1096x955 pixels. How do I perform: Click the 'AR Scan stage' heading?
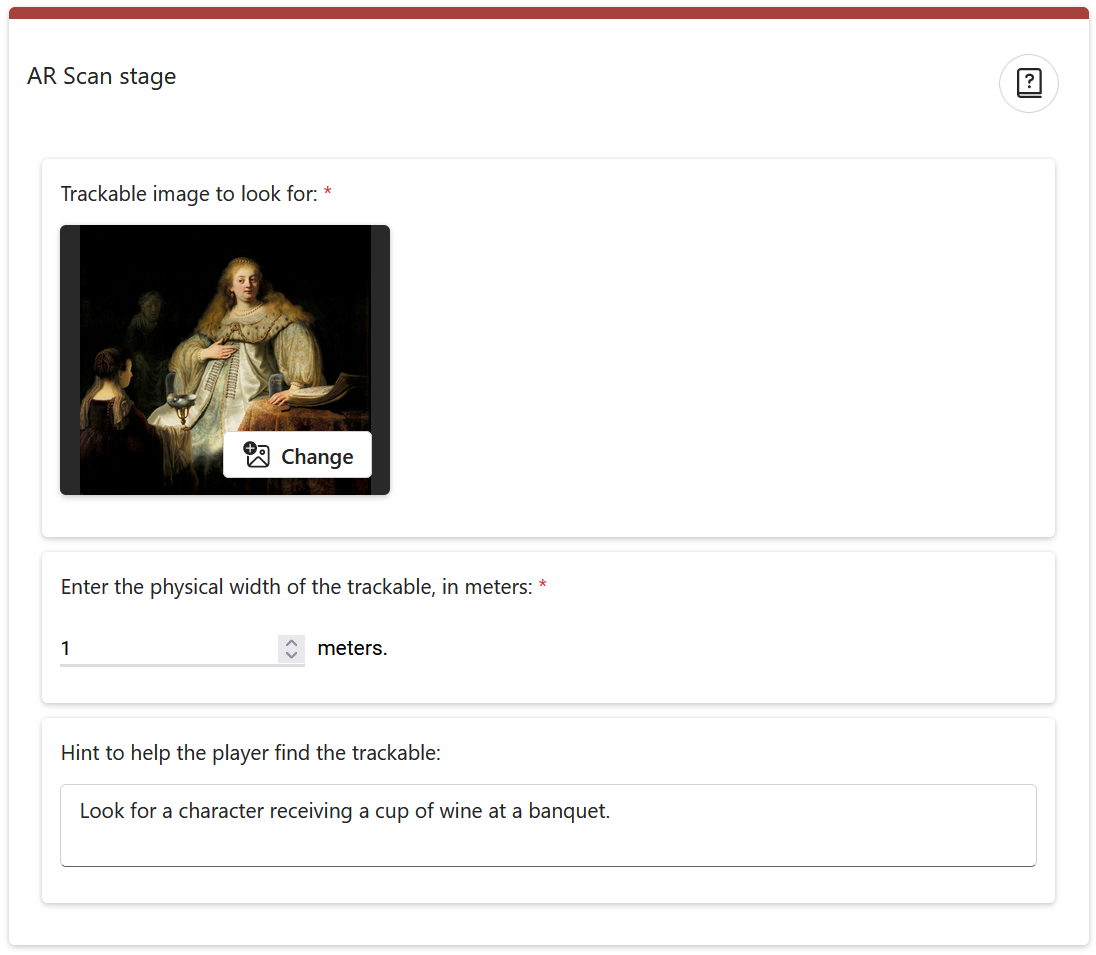pos(102,76)
